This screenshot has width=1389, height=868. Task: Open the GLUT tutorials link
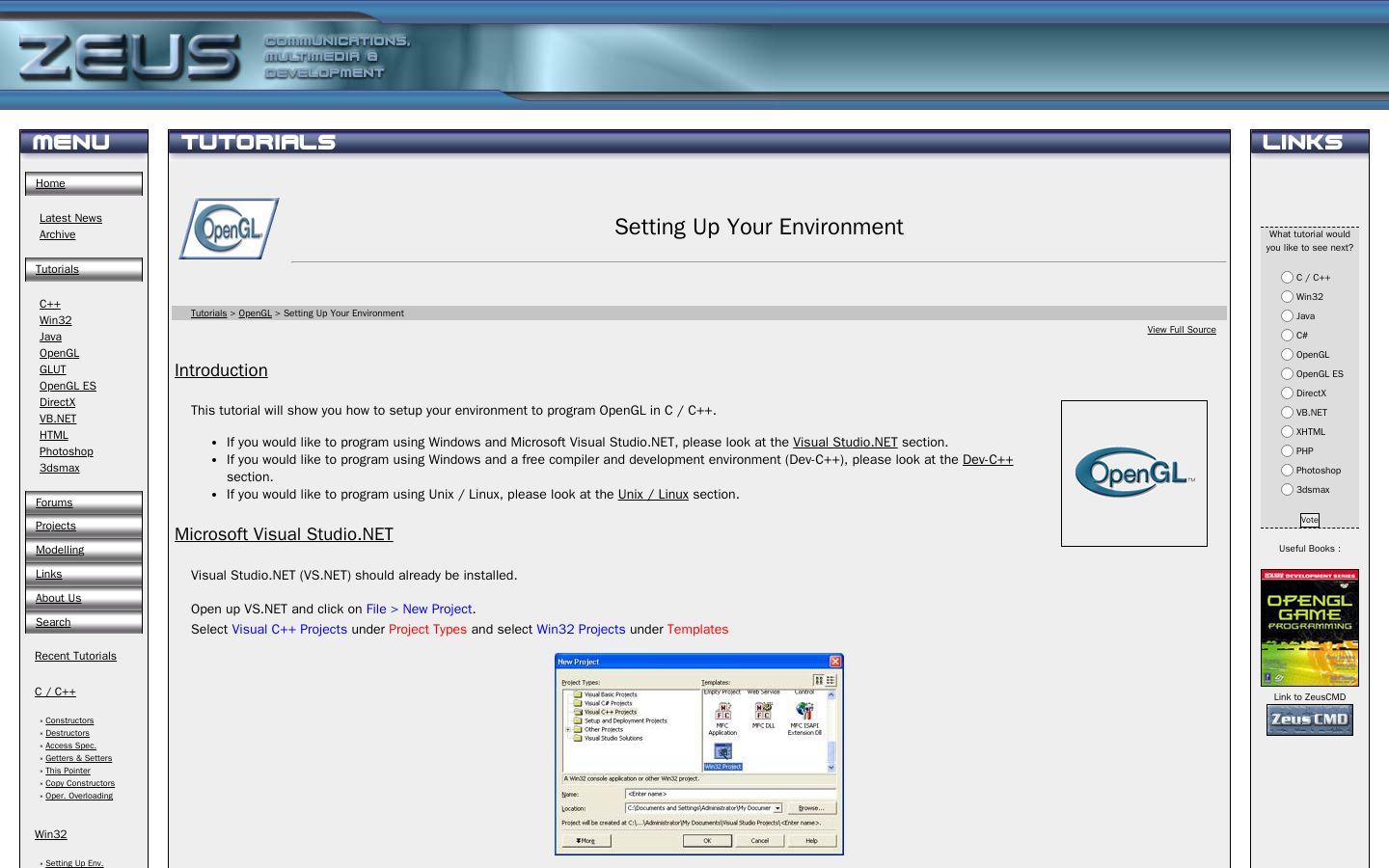(53, 369)
